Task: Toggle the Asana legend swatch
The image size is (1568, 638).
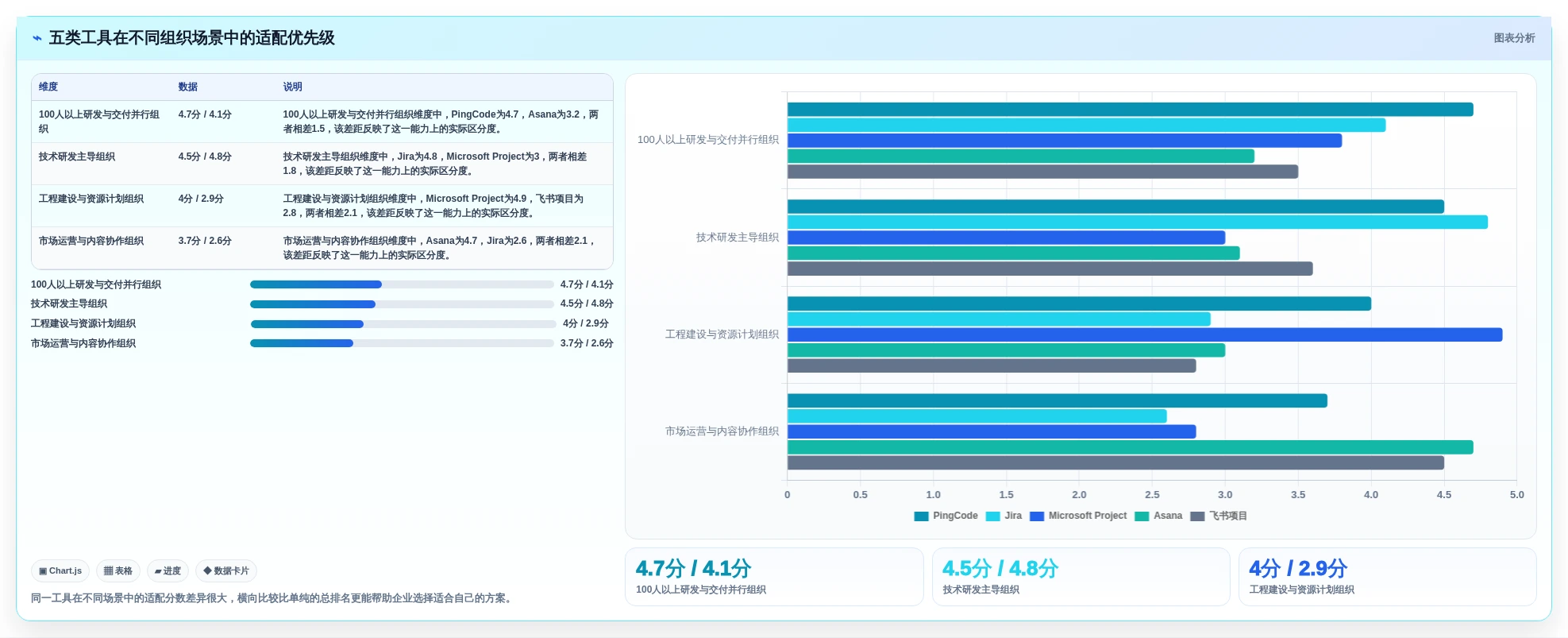Action: point(1142,516)
